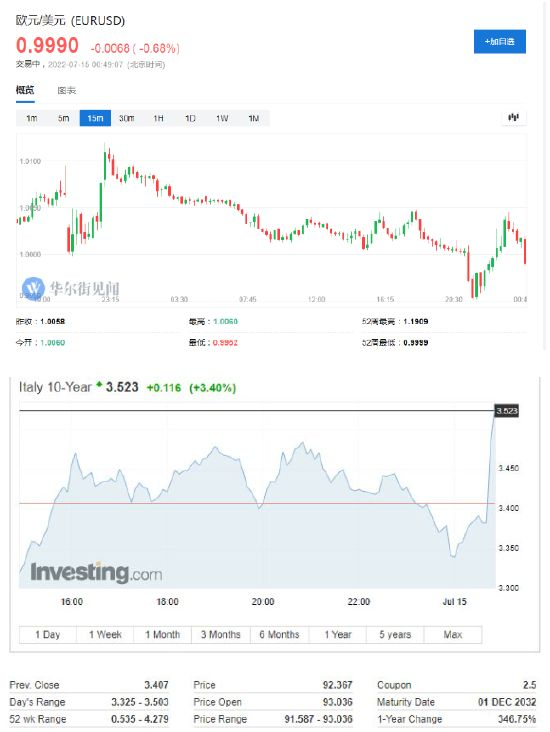Select the 15m timeframe button
Image resolution: width=550 pixels, height=732 pixels.
95,118
